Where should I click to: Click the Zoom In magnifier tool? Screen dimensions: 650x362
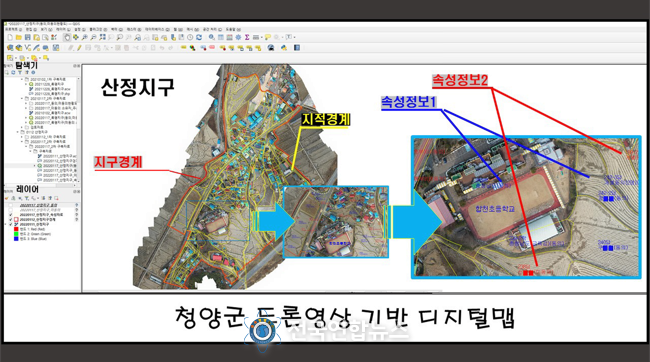(x=84, y=37)
